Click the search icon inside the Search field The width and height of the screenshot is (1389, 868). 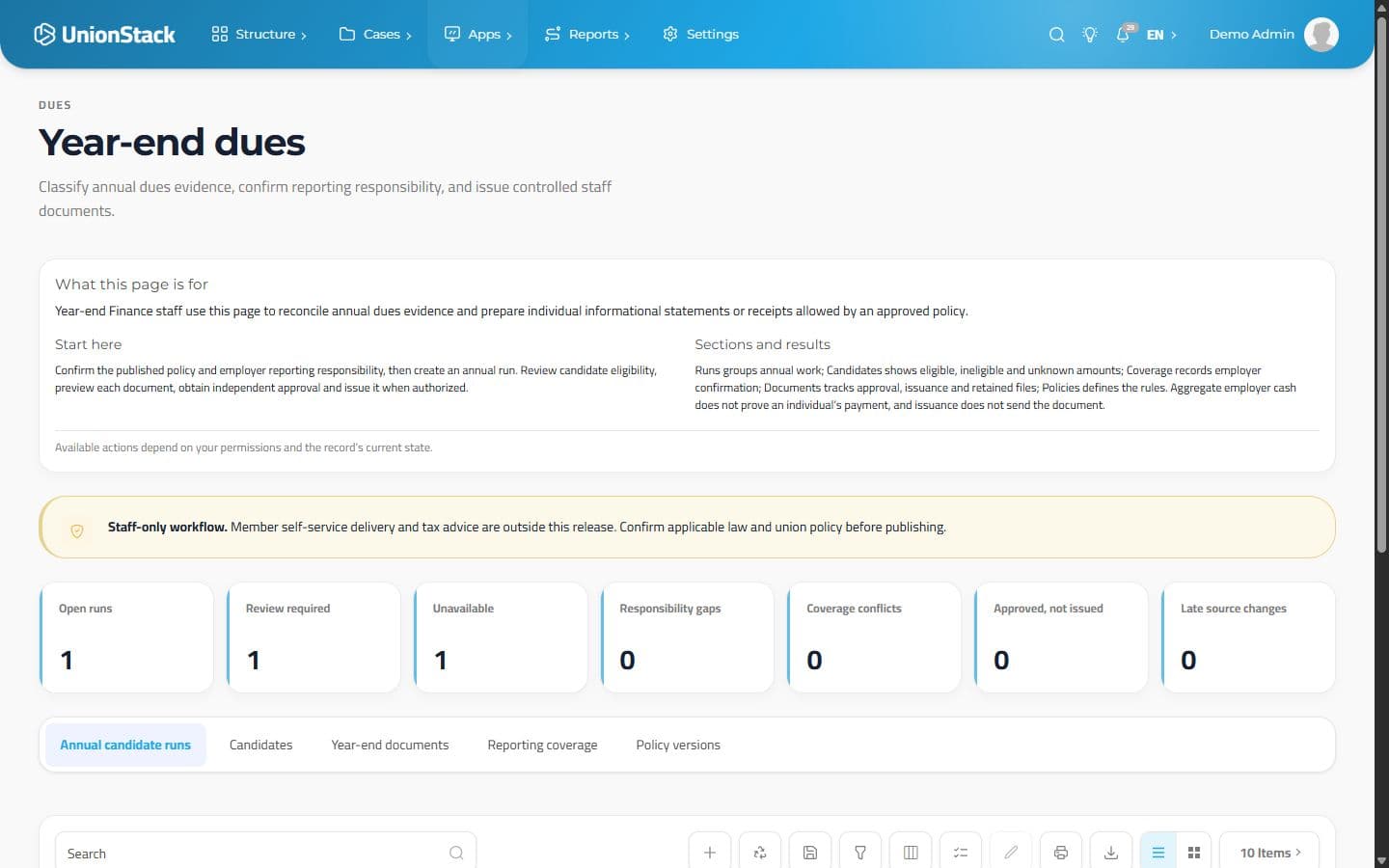[x=456, y=853]
